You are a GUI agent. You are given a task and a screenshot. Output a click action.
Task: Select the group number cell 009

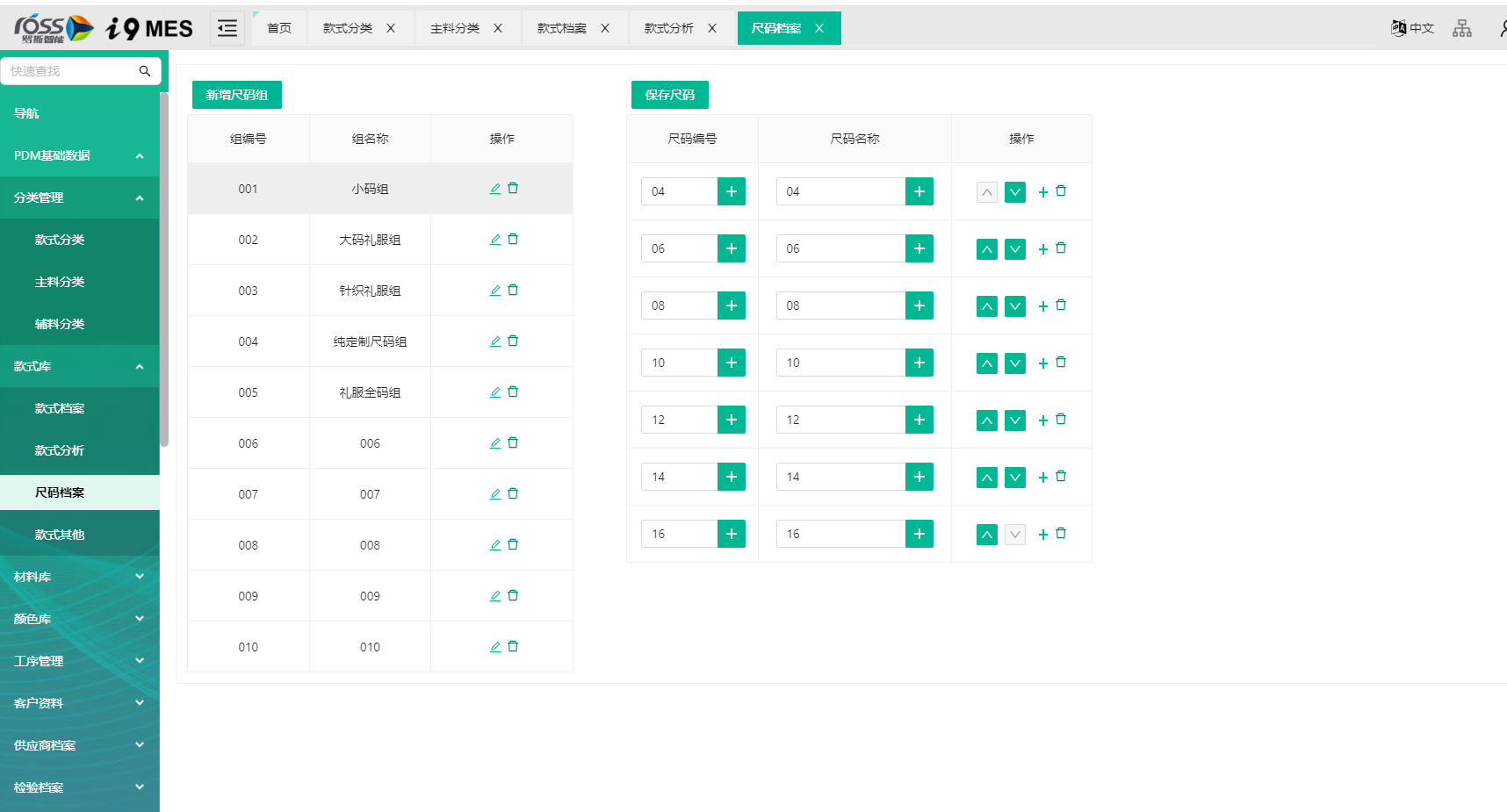pos(249,596)
